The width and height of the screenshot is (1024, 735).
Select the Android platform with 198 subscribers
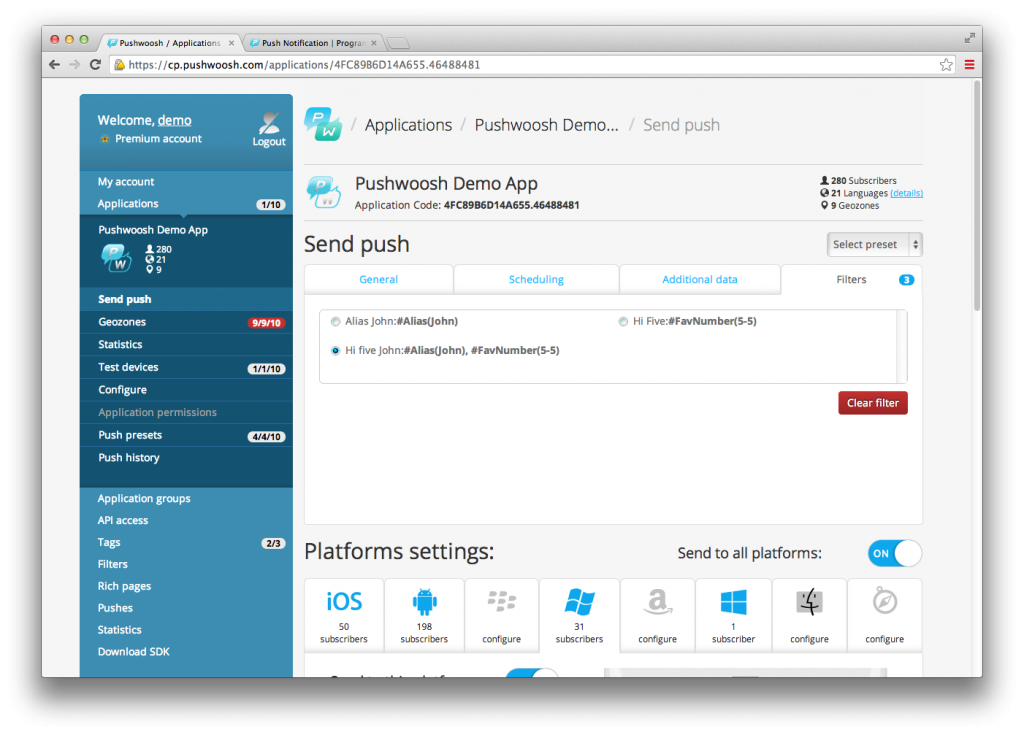(424, 615)
